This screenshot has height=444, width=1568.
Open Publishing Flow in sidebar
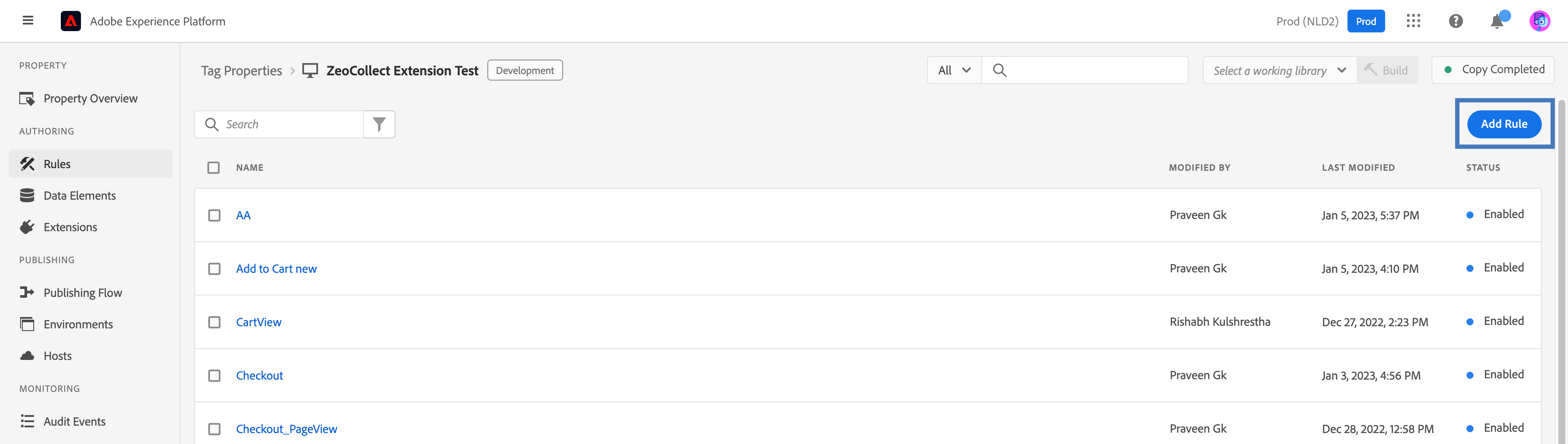tap(82, 293)
